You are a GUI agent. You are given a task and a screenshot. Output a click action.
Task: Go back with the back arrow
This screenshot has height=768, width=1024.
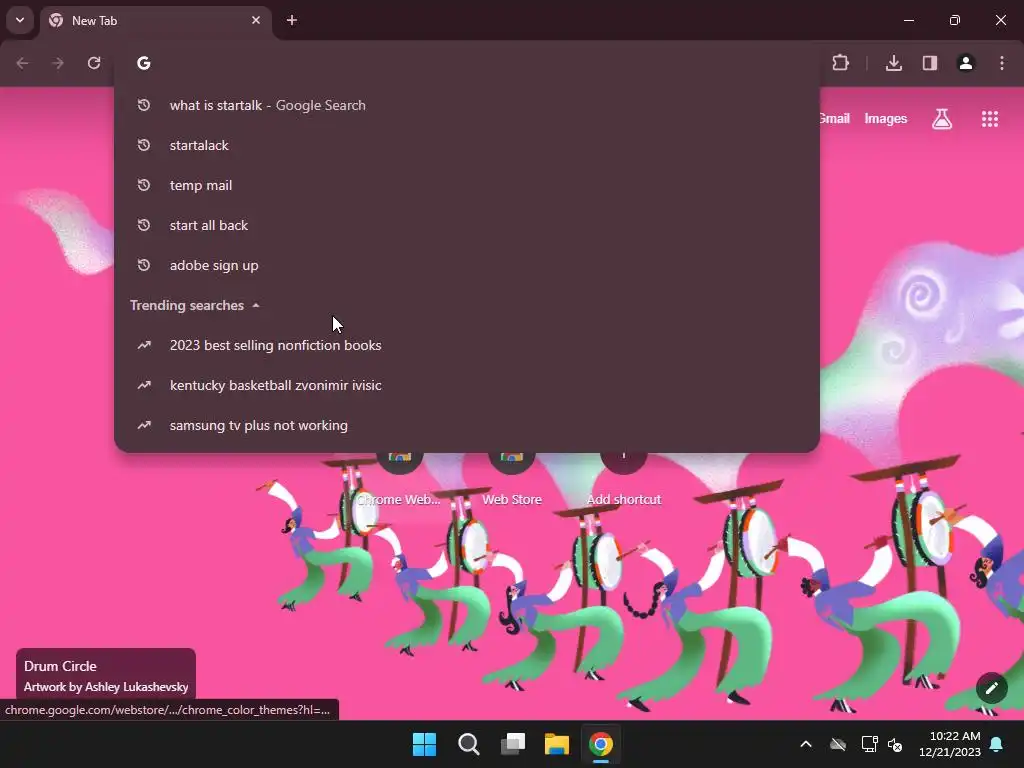click(x=23, y=63)
